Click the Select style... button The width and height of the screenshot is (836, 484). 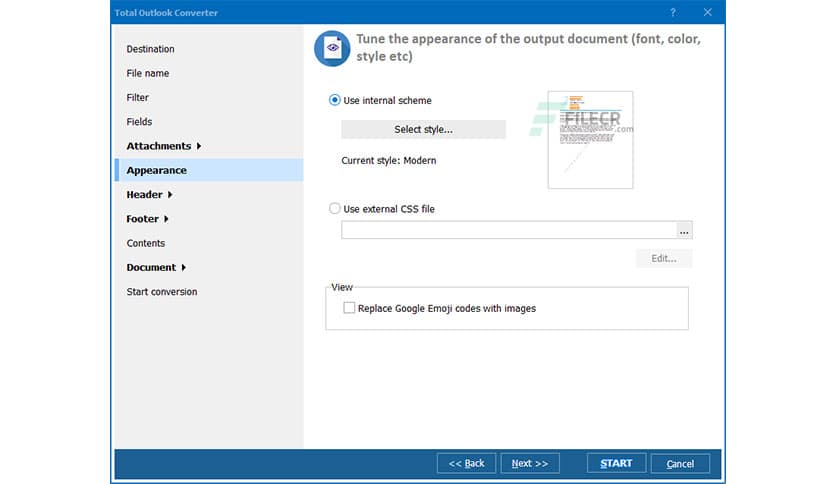pos(423,130)
